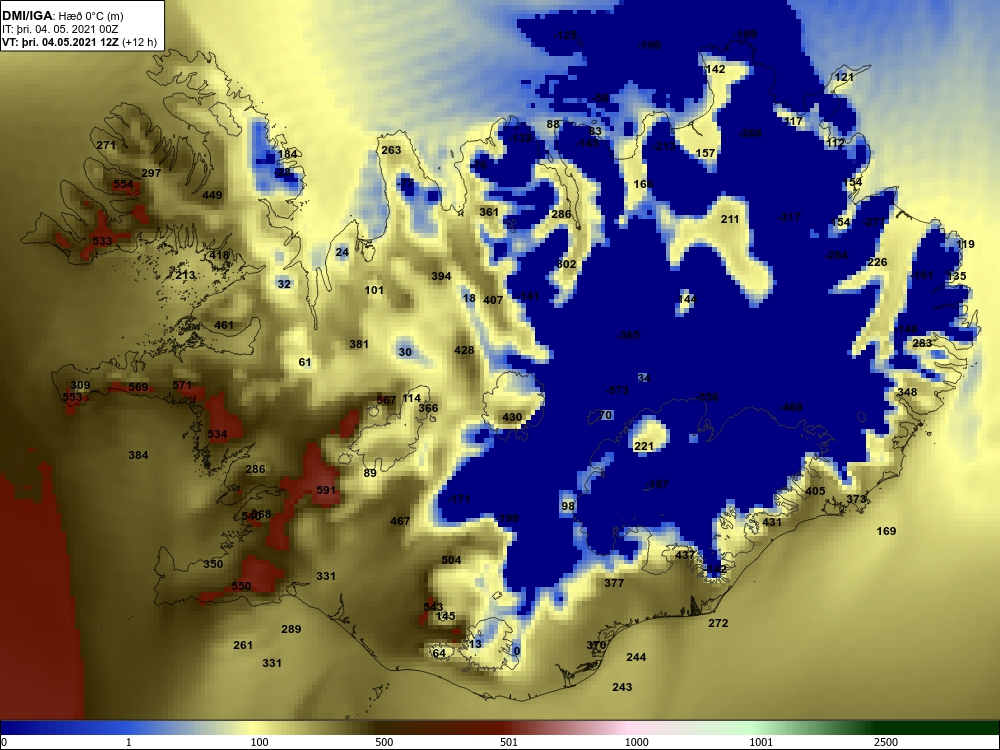
Task: Select the map value '467'
Action: pos(400,521)
